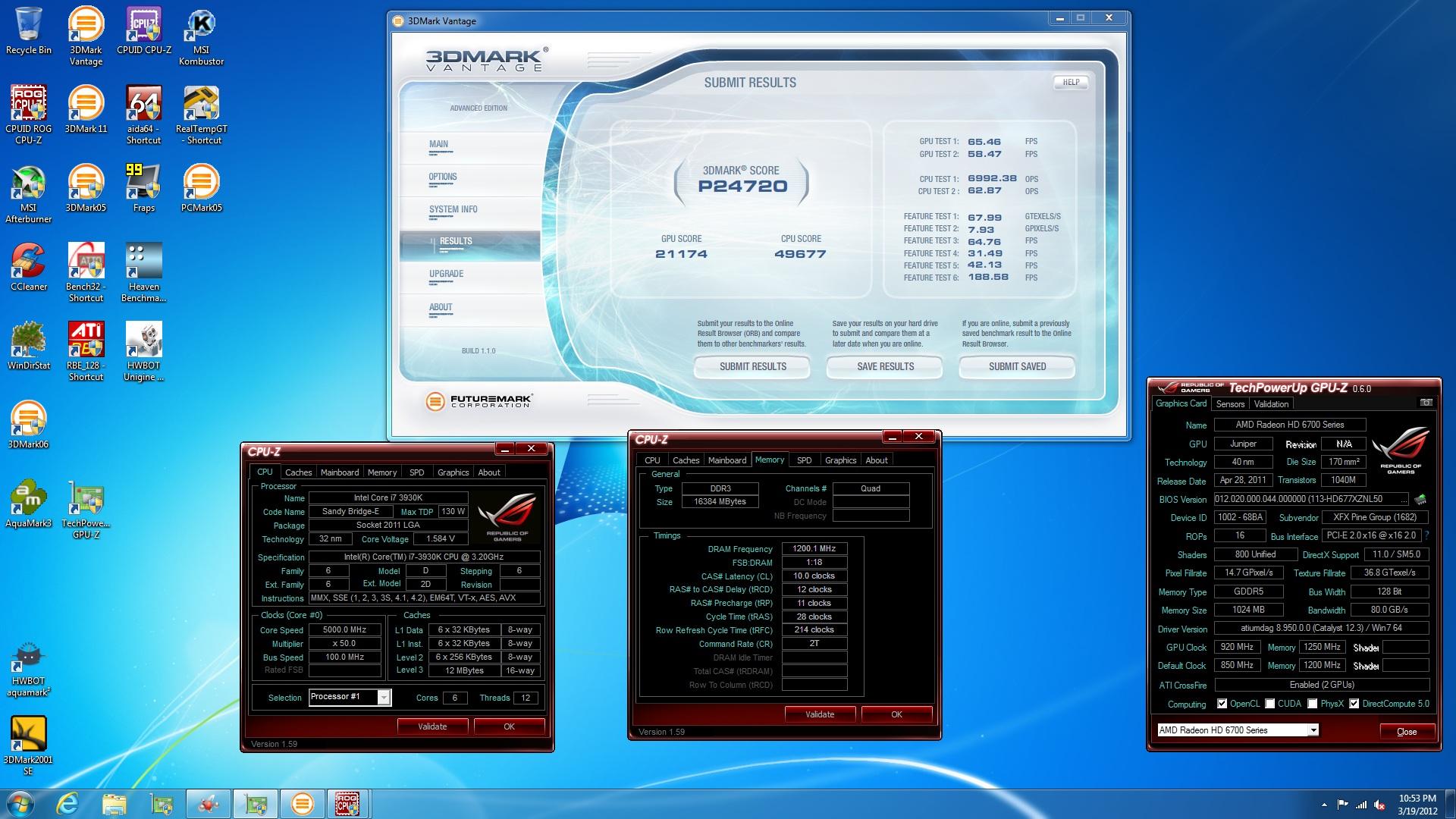Screen dimensions: 1456x819
Task: Open the CPUID CPU-Z desktop shortcut
Action: tap(144, 30)
